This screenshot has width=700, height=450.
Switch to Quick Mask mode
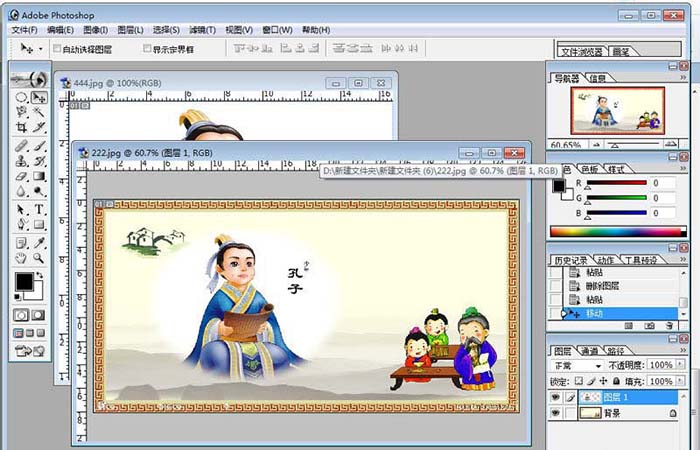click(38, 315)
